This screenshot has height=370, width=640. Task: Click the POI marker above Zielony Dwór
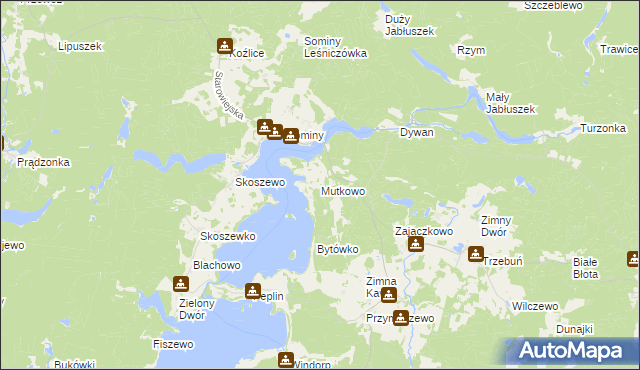coord(181,284)
